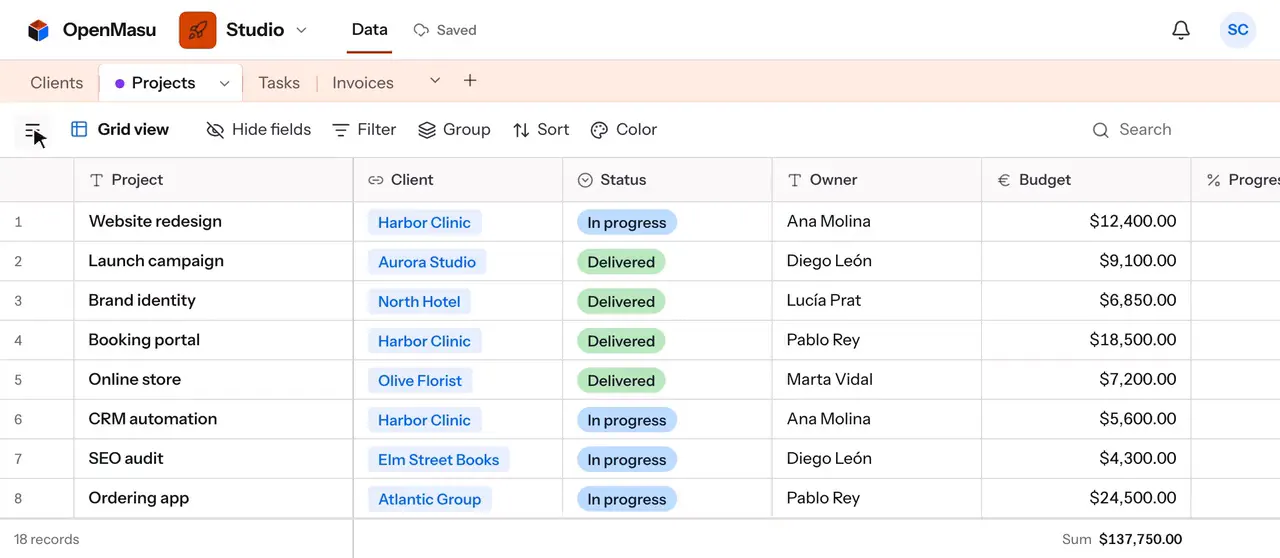Viewport: 1280px width, 558px height.
Task: Open the Color palette menu
Action: coord(624,129)
